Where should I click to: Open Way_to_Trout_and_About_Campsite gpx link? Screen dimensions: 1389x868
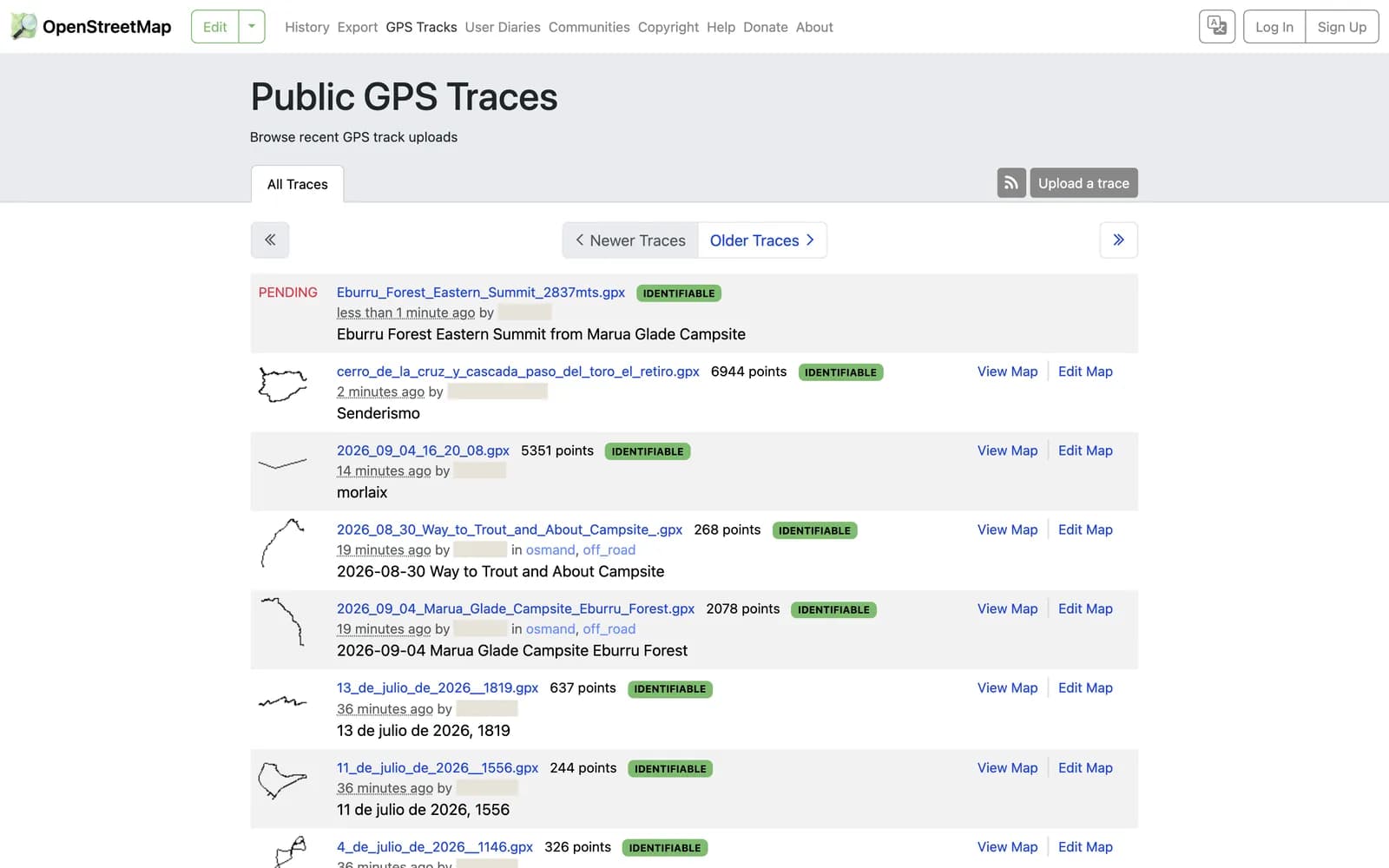[x=510, y=529]
